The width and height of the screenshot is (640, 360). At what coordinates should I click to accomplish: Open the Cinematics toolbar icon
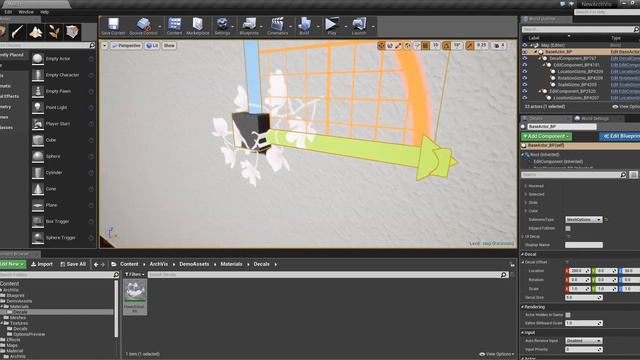point(278,26)
